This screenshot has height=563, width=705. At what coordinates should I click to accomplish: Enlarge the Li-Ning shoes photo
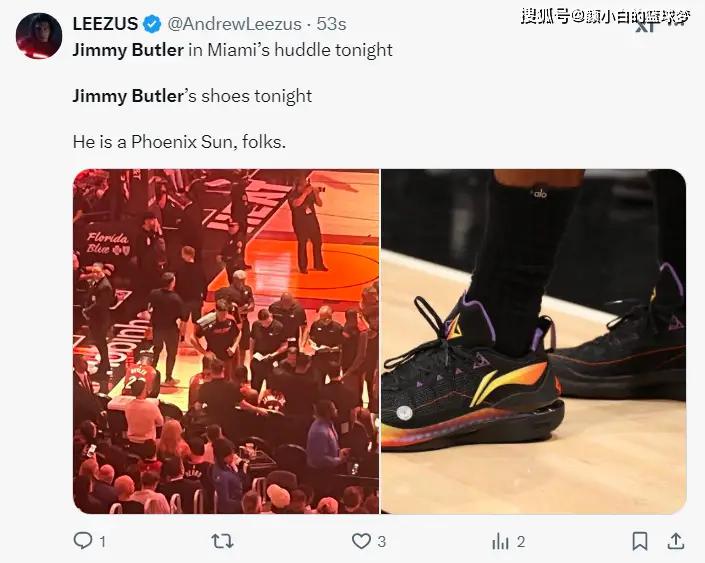(x=534, y=341)
